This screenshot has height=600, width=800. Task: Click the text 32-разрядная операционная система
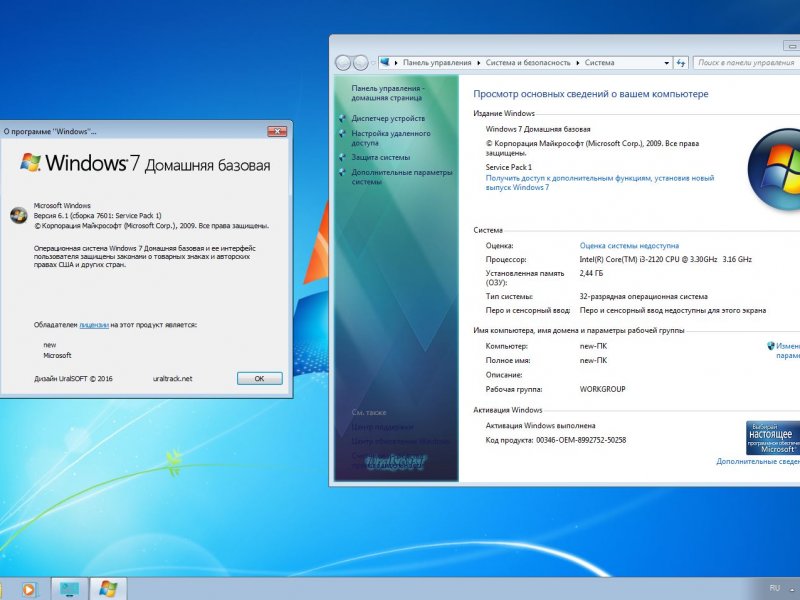643,296
